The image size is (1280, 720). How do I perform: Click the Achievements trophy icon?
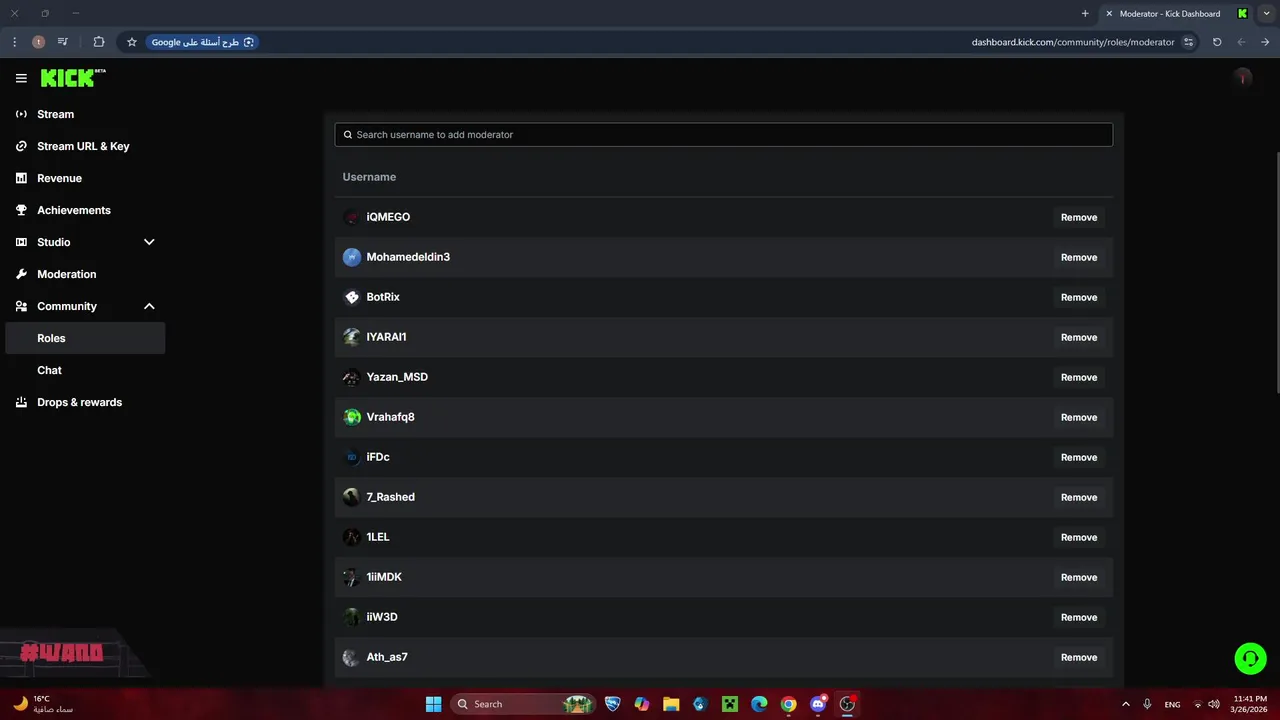click(x=21, y=210)
